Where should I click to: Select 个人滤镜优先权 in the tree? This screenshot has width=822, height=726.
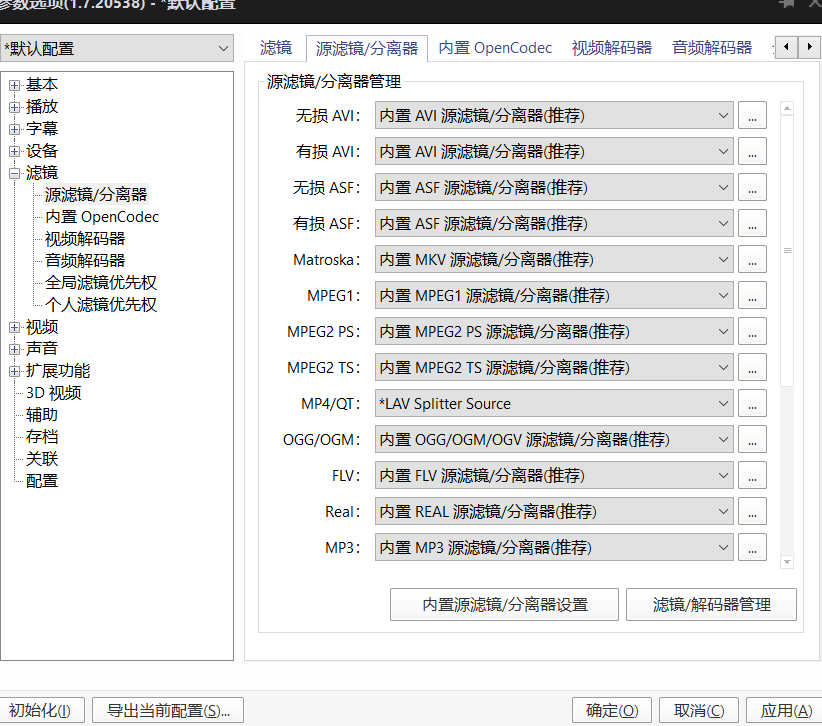[101, 305]
